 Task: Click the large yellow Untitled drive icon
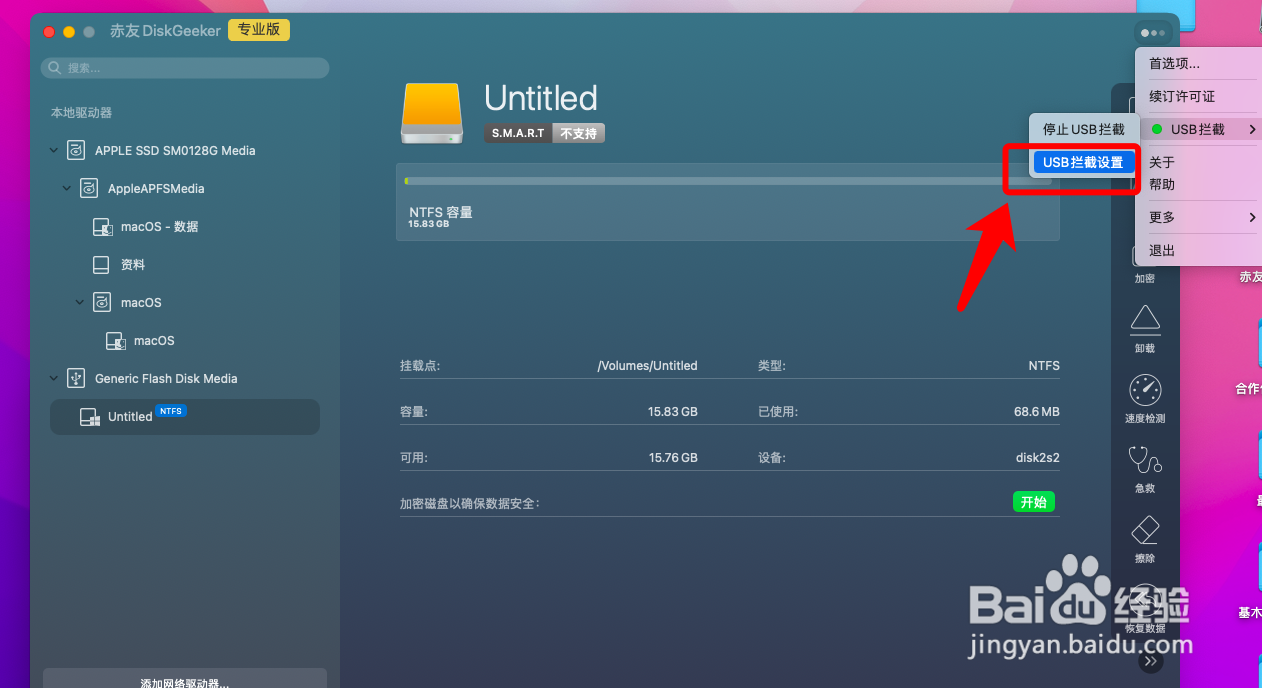pos(433,112)
